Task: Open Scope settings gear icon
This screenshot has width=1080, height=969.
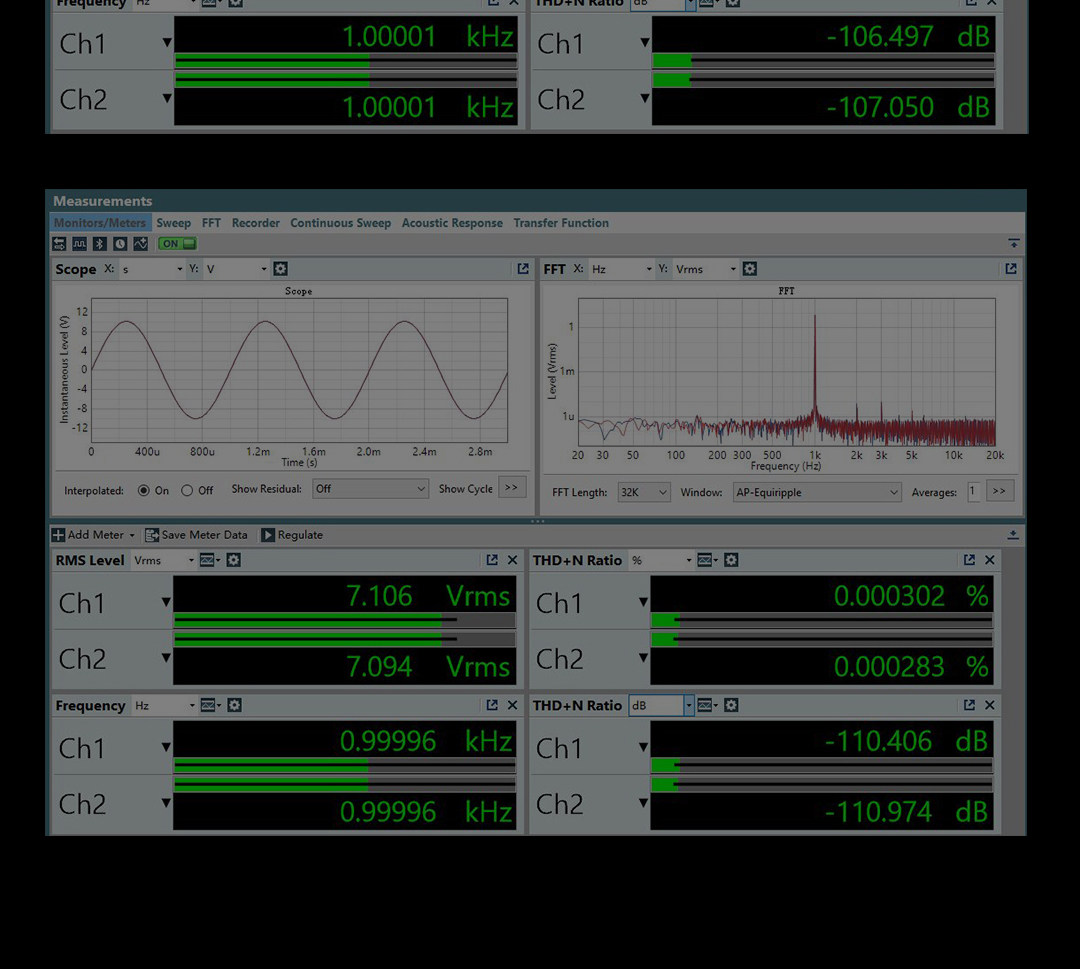Action: pos(280,269)
